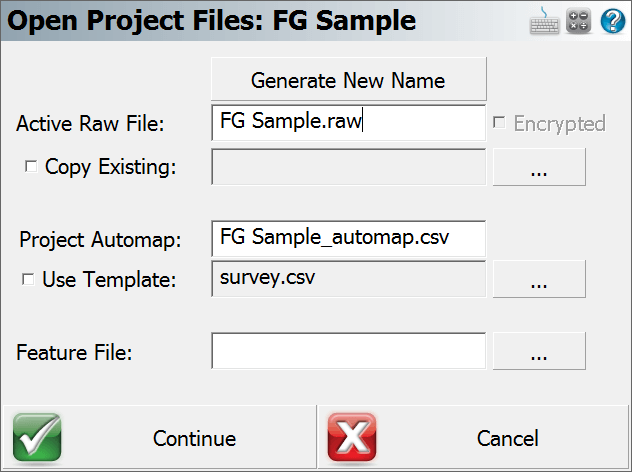The height and width of the screenshot is (472, 632).
Task: Open the Feature File browse button
Action: 539,351
